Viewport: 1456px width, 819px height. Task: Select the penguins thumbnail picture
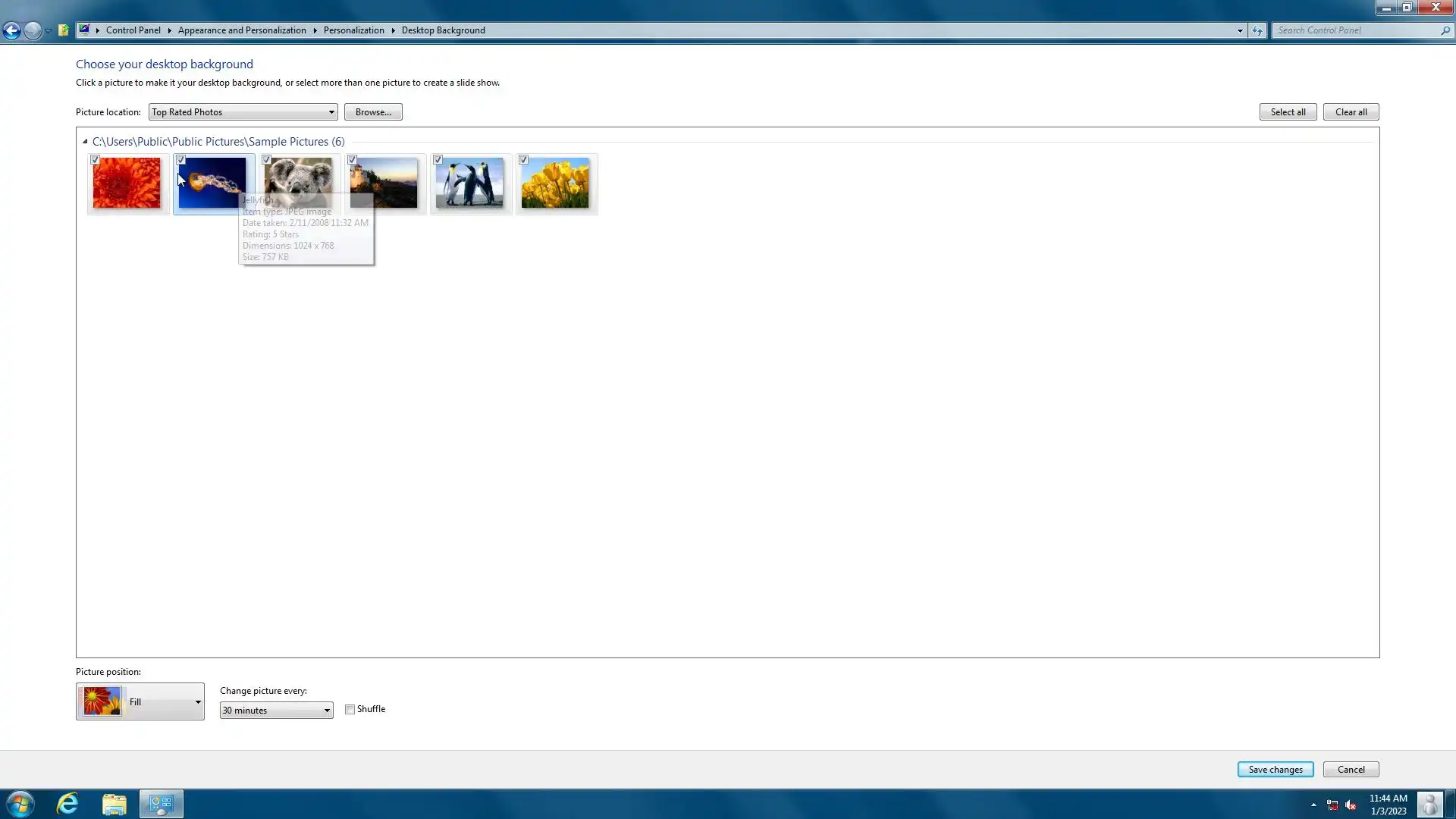tap(469, 184)
